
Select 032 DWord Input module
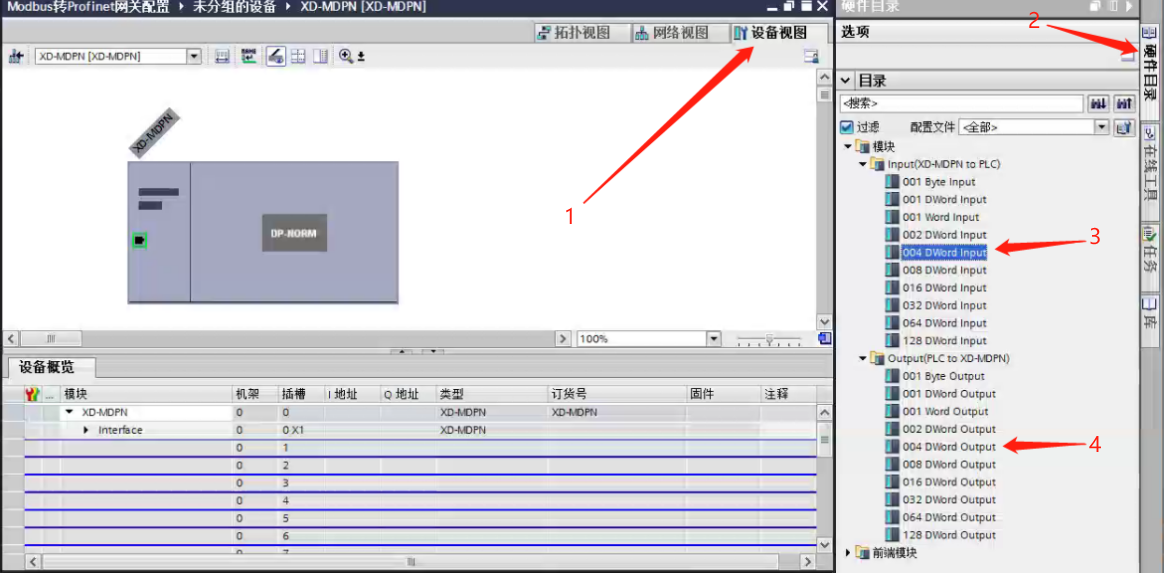pyautogui.click(x=944, y=306)
